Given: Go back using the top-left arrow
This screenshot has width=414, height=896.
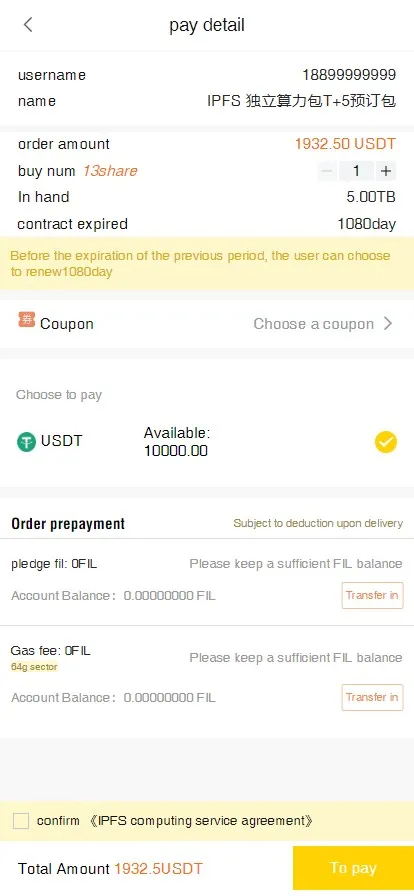Looking at the screenshot, I should 28,25.
